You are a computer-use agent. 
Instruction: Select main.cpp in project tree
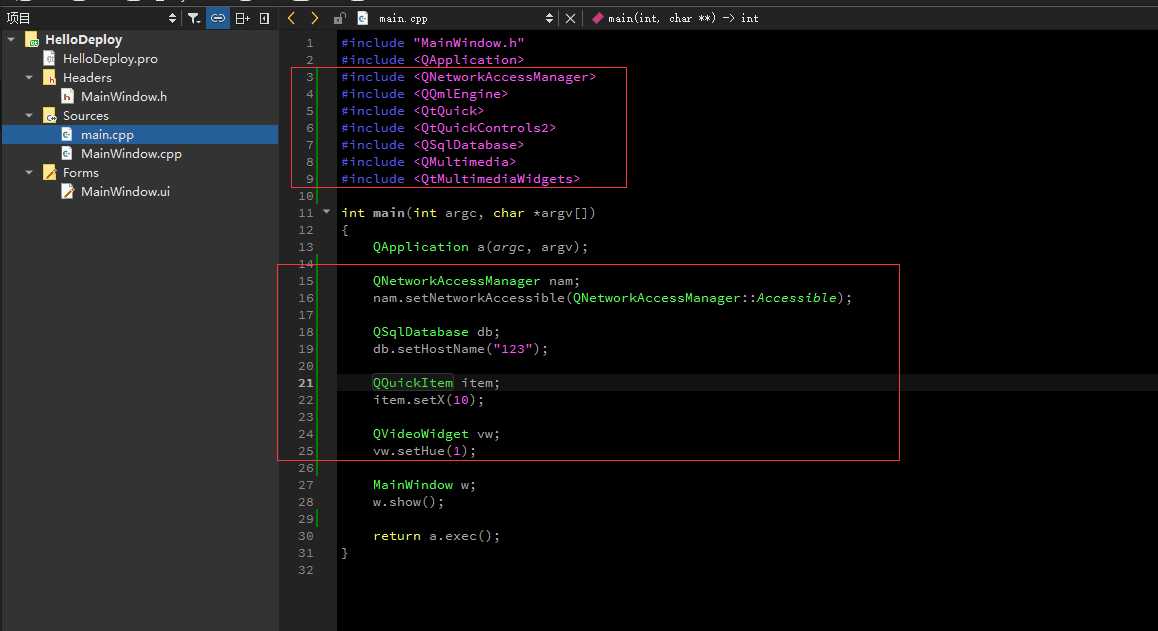coord(107,134)
